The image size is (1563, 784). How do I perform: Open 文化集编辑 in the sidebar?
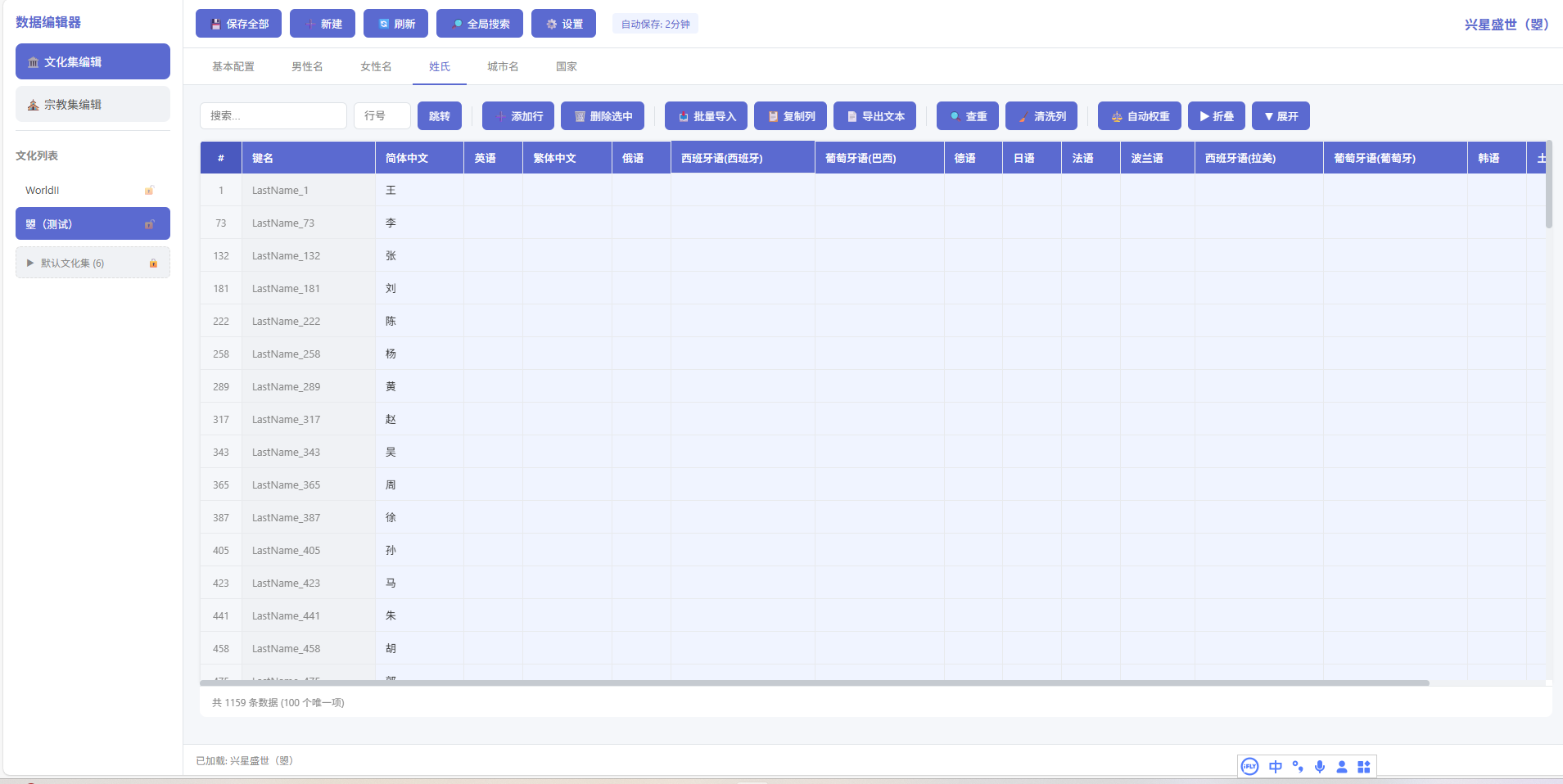[x=93, y=61]
